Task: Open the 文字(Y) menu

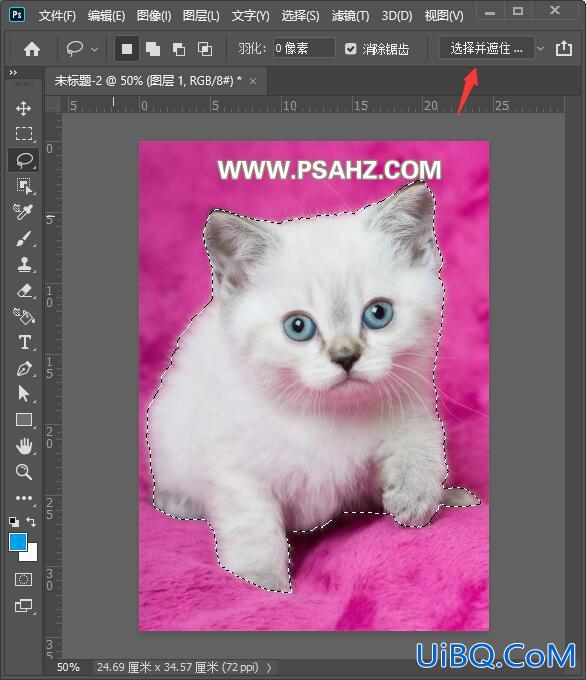Action: pos(250,16)
